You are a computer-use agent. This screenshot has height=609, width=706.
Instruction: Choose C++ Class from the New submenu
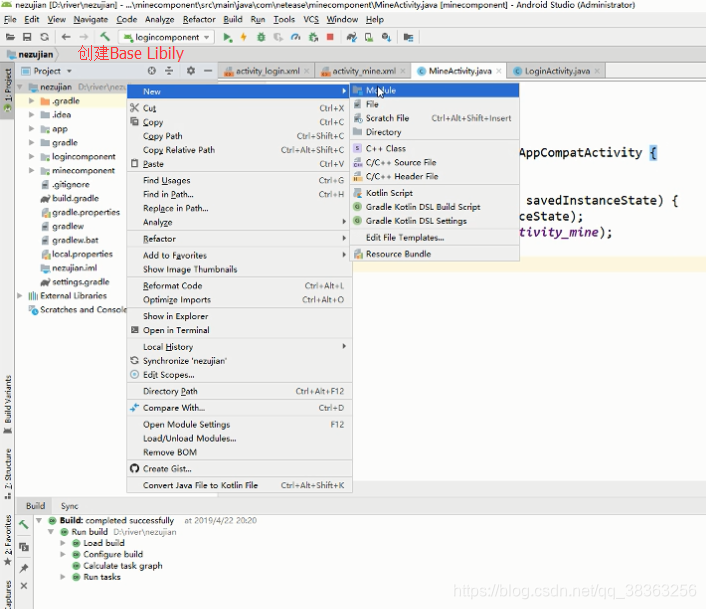[x=435, y=149]
